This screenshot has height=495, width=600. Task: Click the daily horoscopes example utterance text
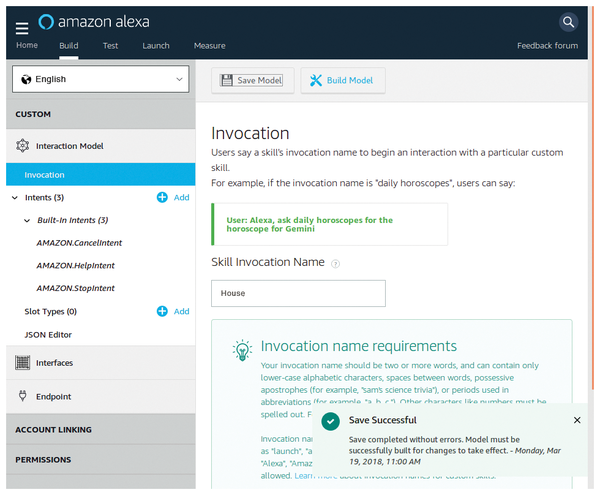pos(310,225)
